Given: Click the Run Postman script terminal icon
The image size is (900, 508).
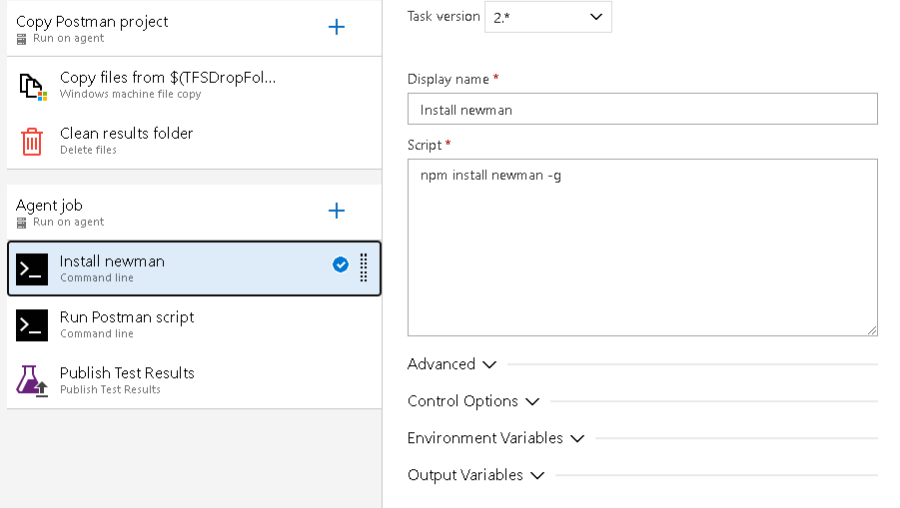Looking at the screenshot, I should click(x=32, y=325).
